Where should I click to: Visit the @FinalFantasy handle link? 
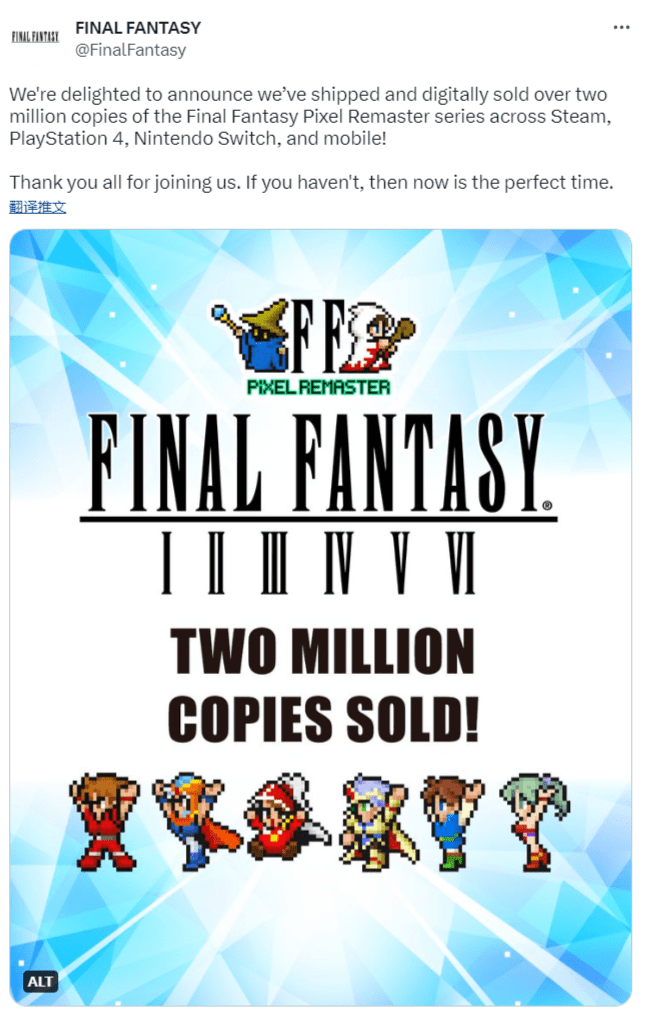tap(130, 50)
